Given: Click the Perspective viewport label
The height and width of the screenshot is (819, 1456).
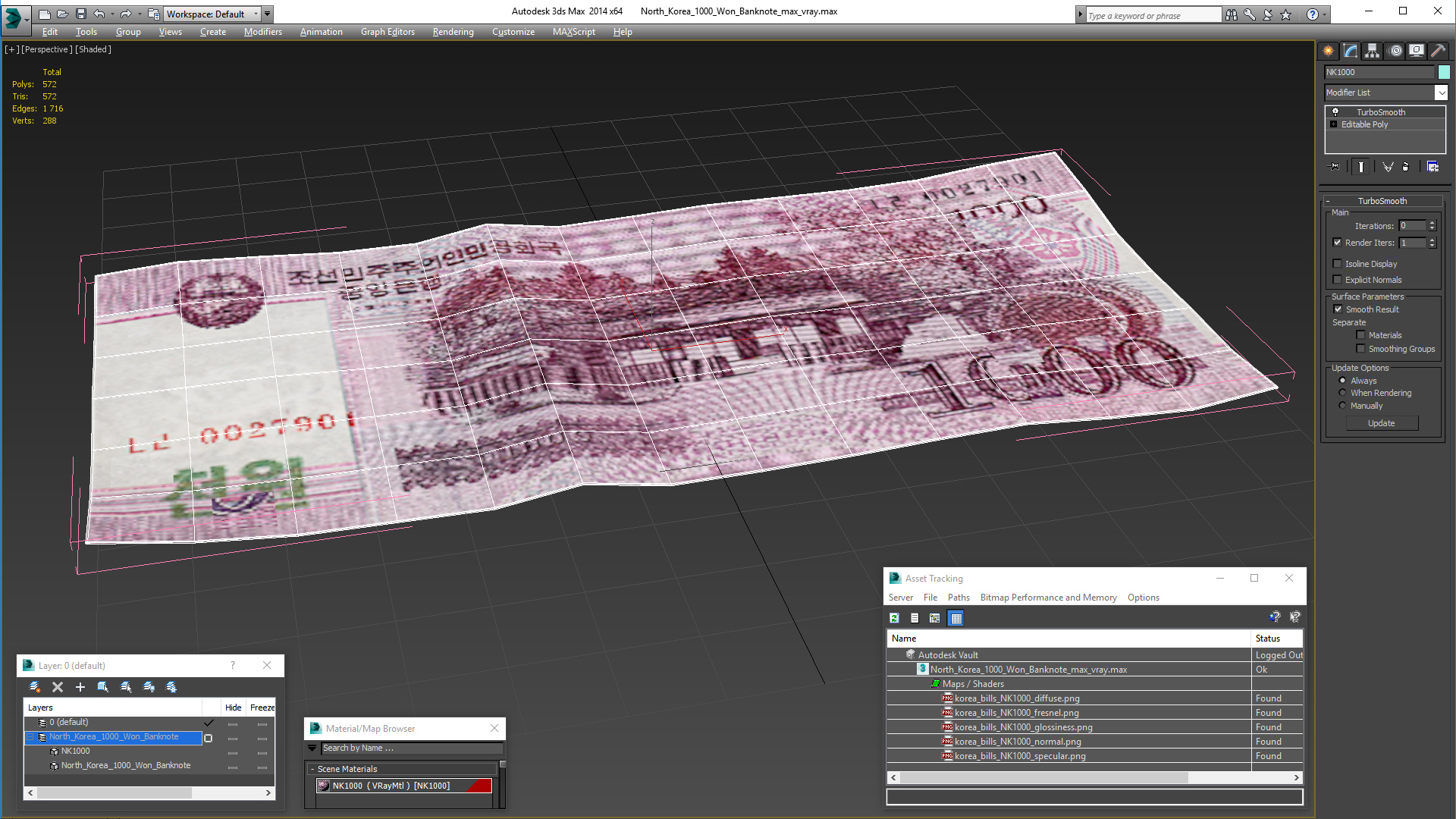Looking at the screenshot, I should 47,49.
